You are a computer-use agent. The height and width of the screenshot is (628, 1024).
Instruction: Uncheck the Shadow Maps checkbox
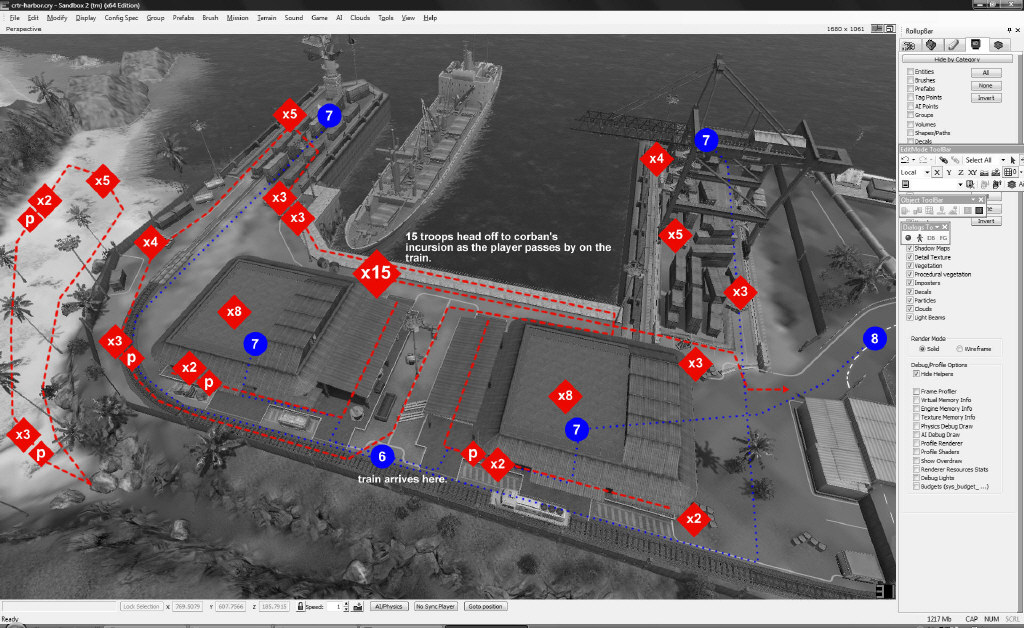[x=910, y=249]
